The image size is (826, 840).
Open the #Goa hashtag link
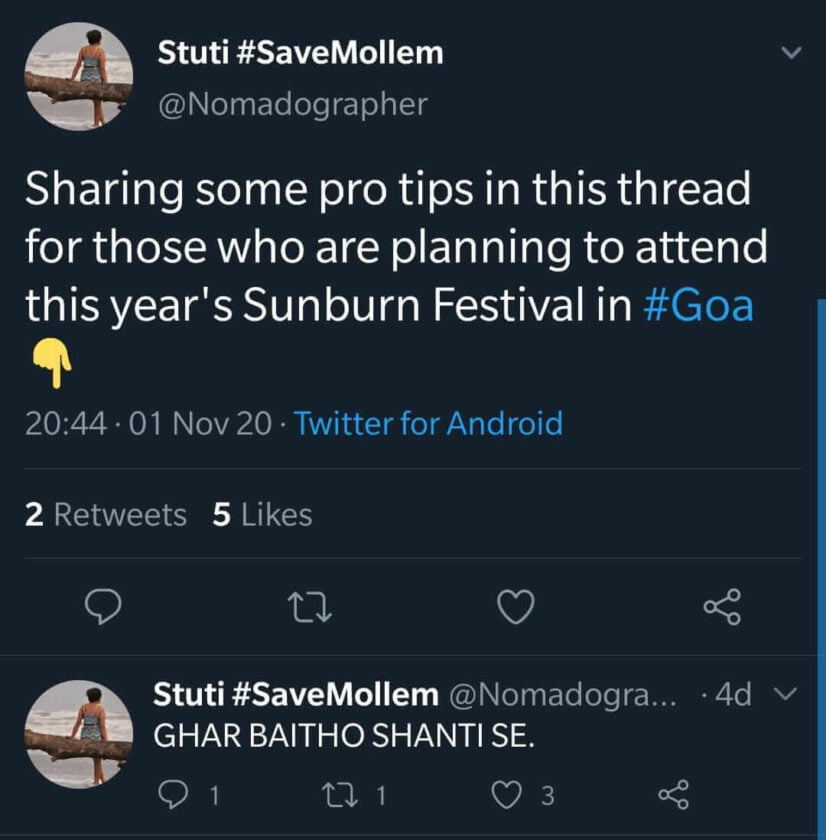[x=697, y=305]
